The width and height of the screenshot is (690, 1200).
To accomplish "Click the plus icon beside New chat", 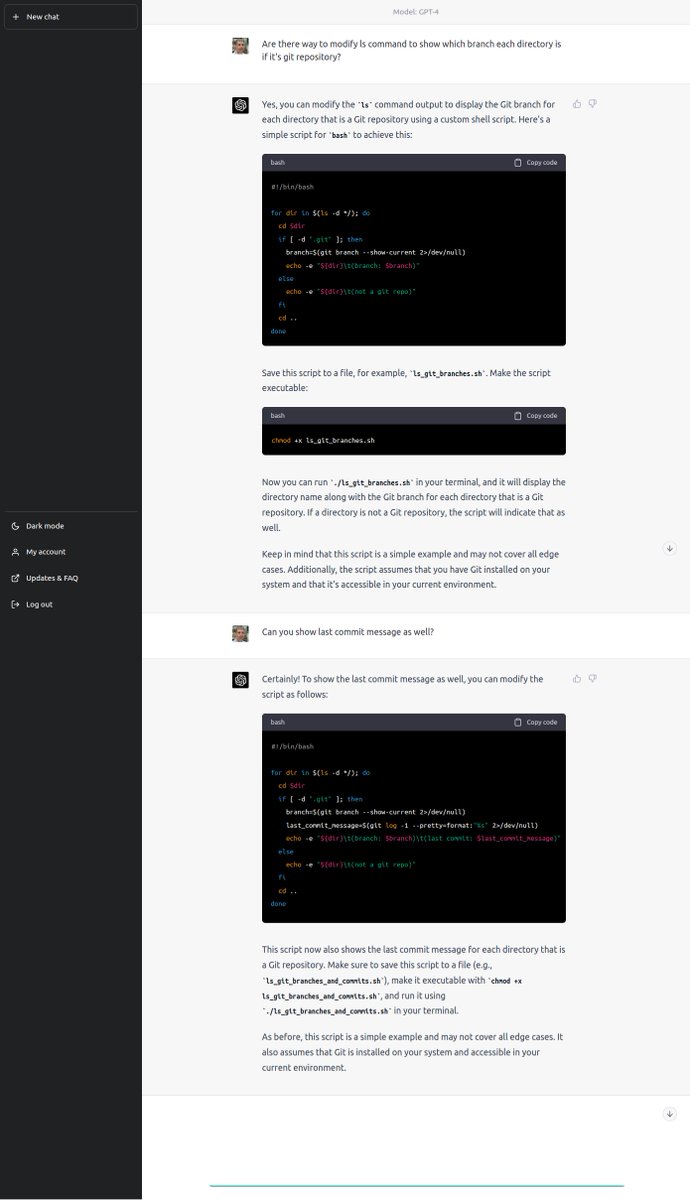I will click(x=15, y=17).
